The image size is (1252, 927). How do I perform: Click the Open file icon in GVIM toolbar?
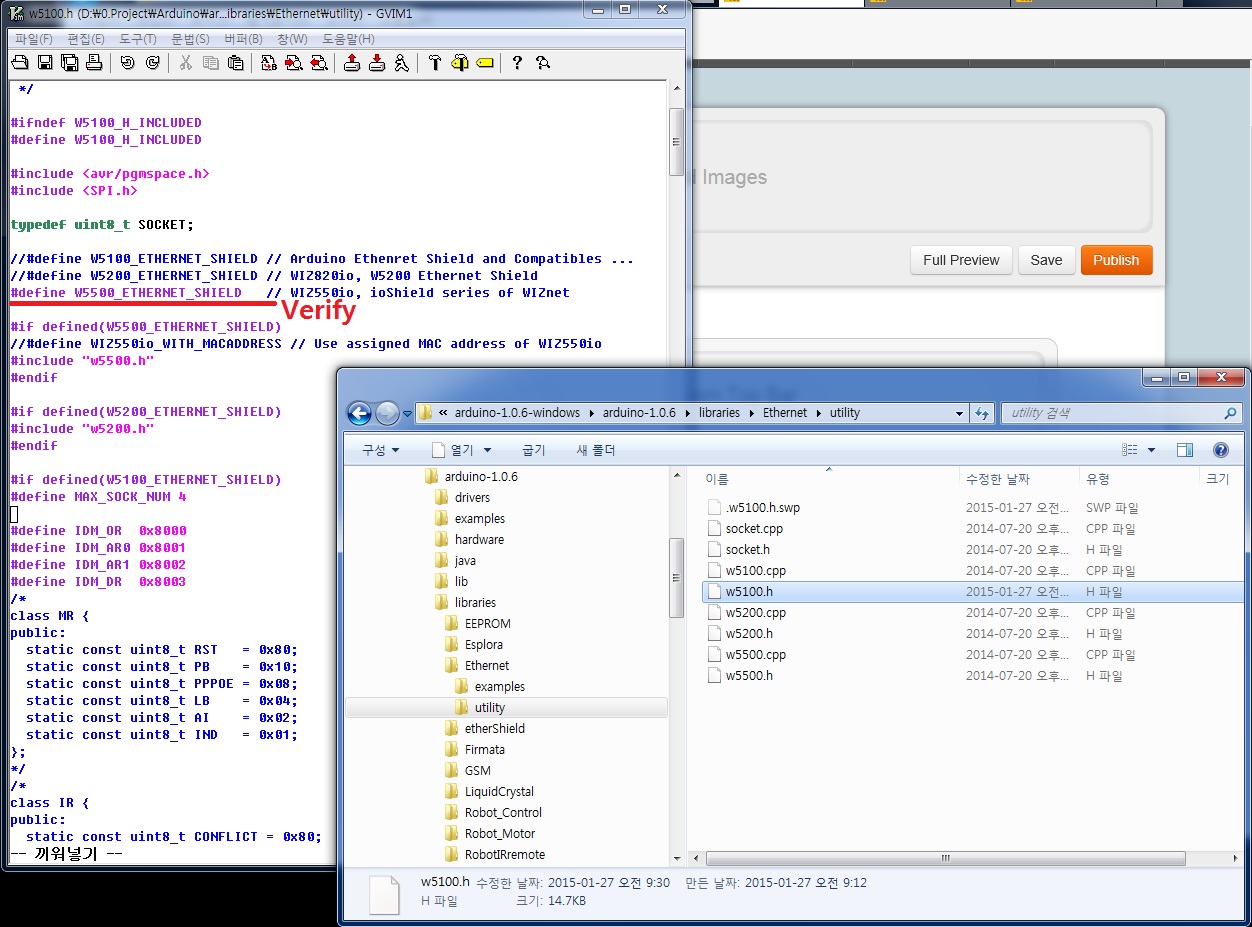(x=20, y=63)
